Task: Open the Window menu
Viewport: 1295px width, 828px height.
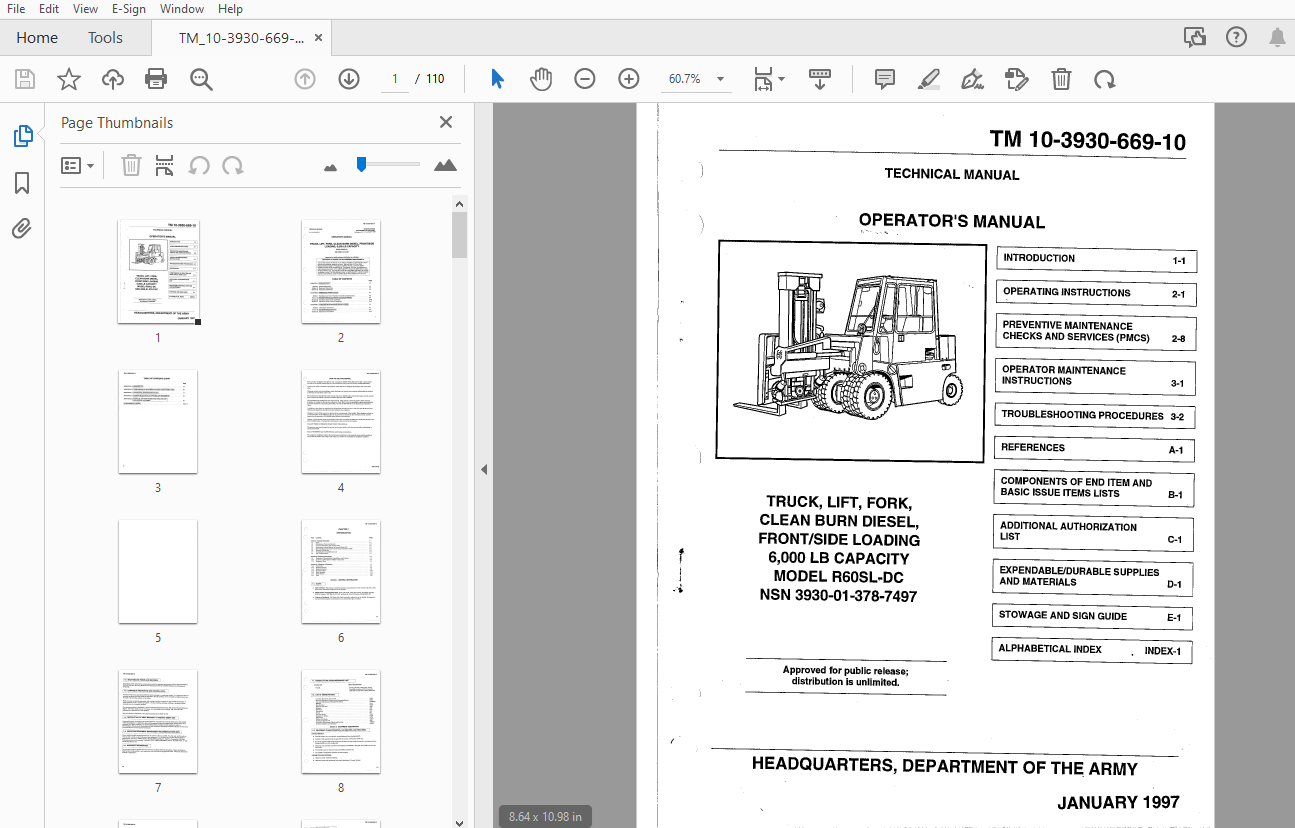Action: (182, 9)
